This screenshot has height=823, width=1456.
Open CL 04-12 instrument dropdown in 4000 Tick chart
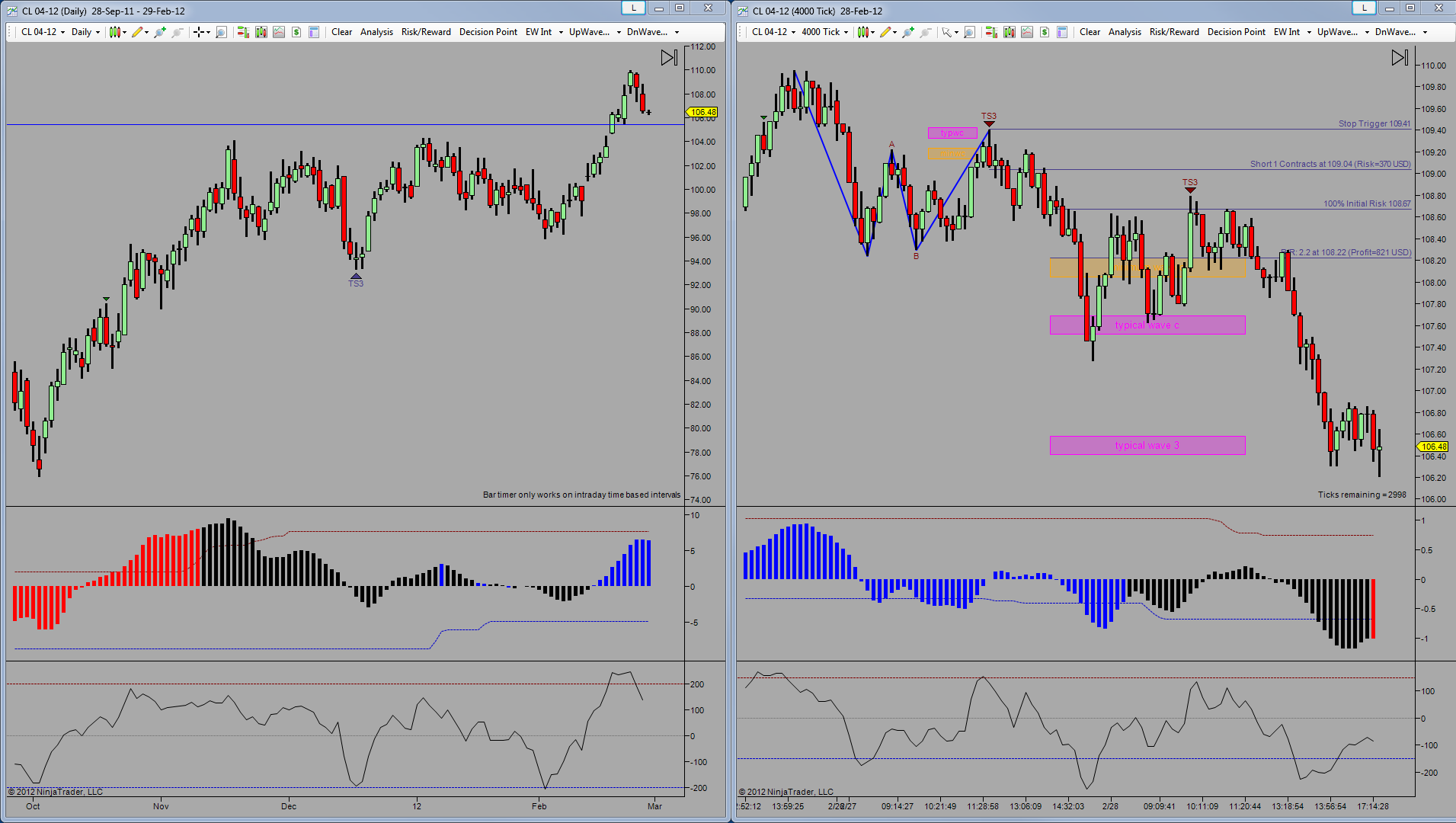click(x=773, y=32)
